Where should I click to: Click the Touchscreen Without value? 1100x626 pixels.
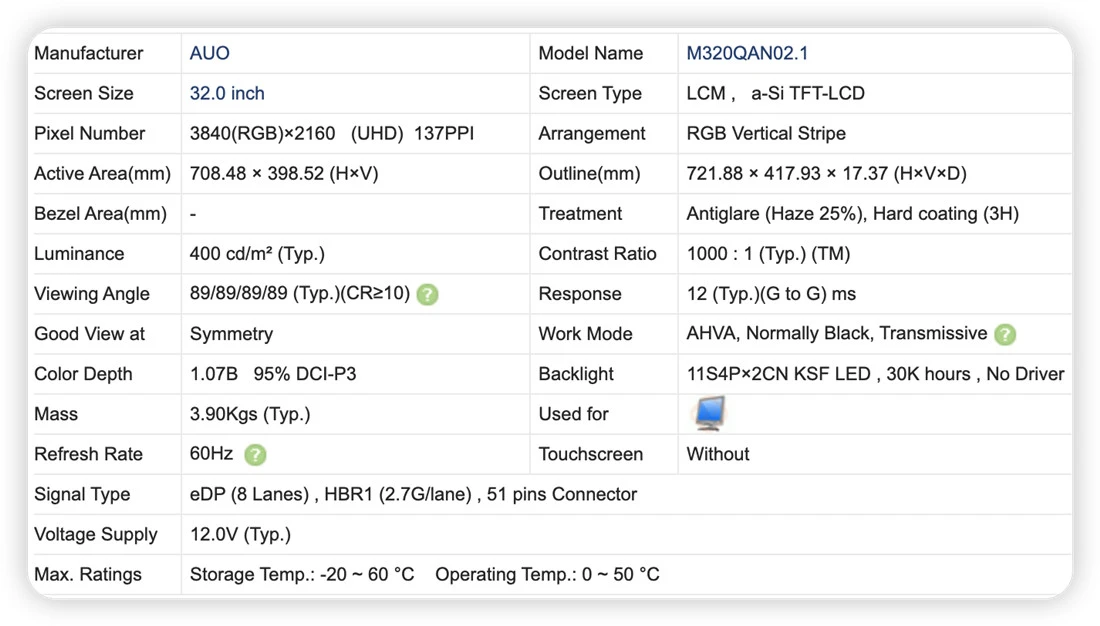coord(718,454)
